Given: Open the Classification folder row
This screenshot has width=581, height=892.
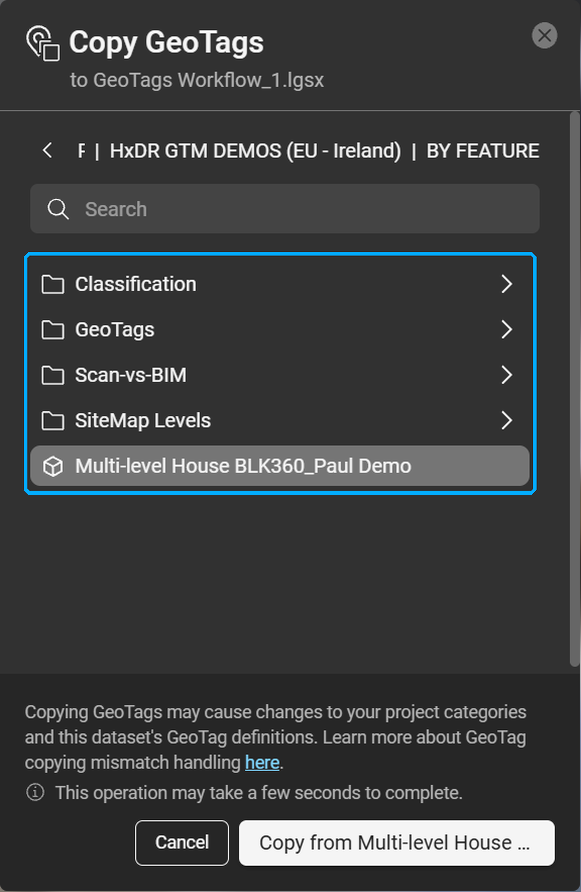Looking at the screenshot, I should pos(279,284).
